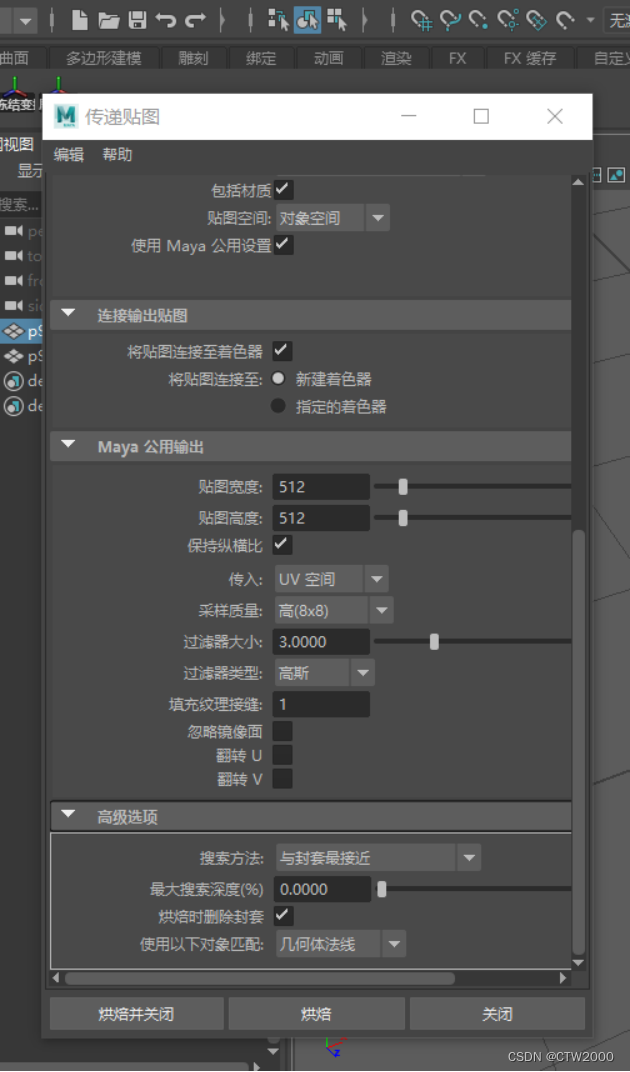Adjust the 贴图高度 slider handle
This screenshot has width=630, height=1072.
403,518
